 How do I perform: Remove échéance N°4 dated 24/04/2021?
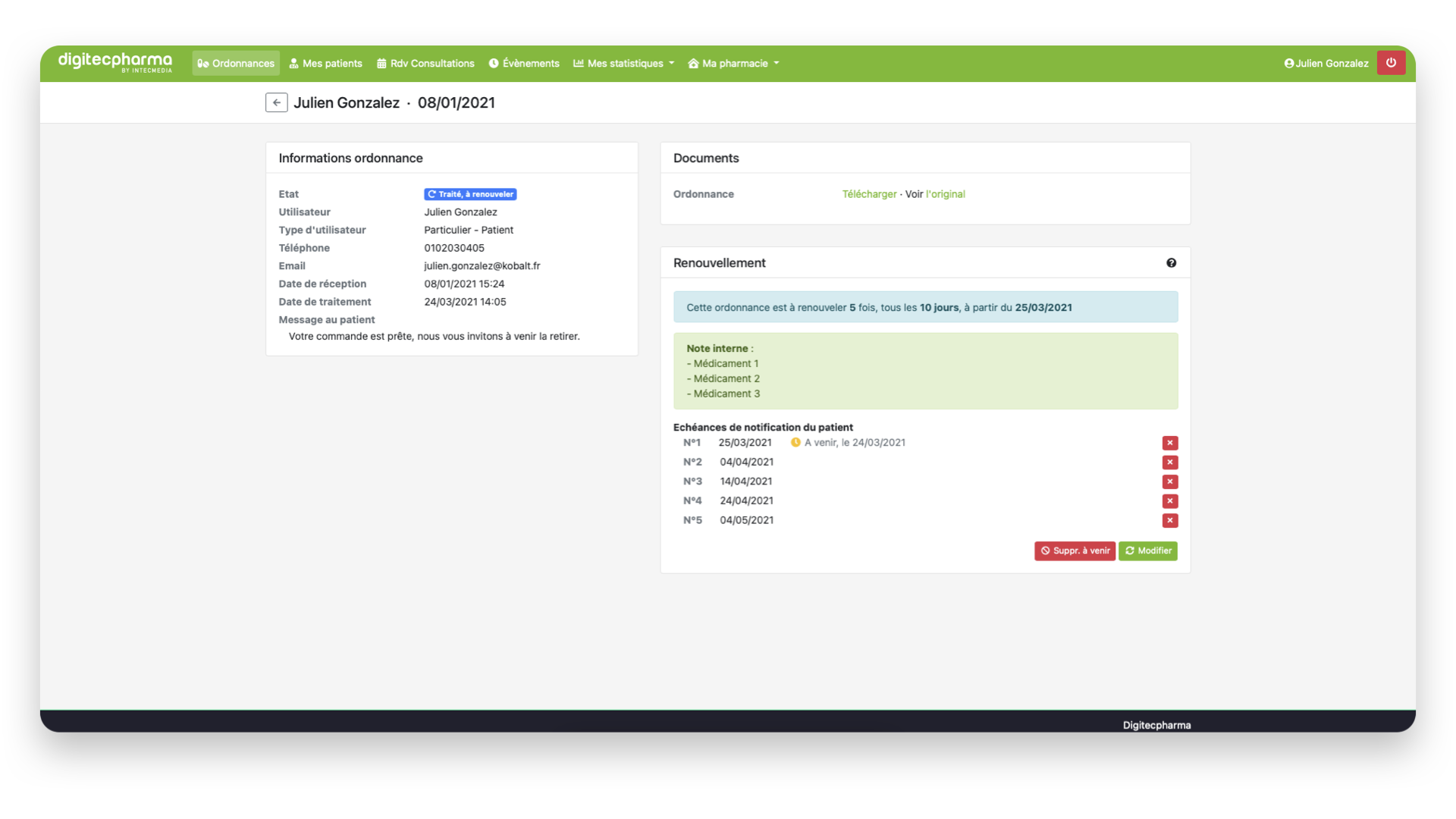point(1169,501)
